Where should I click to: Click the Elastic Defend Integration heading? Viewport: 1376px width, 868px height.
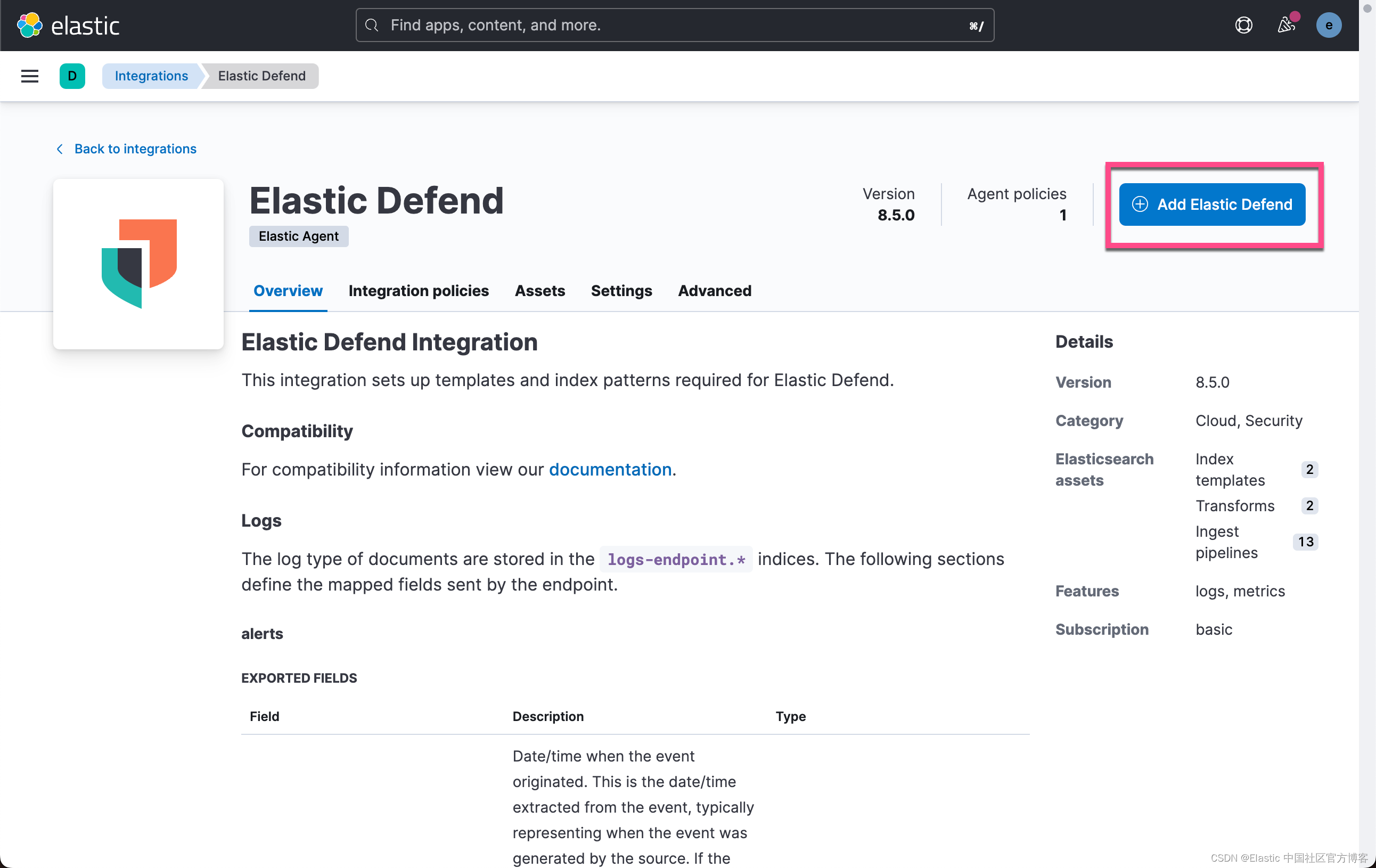coord(389,342)
